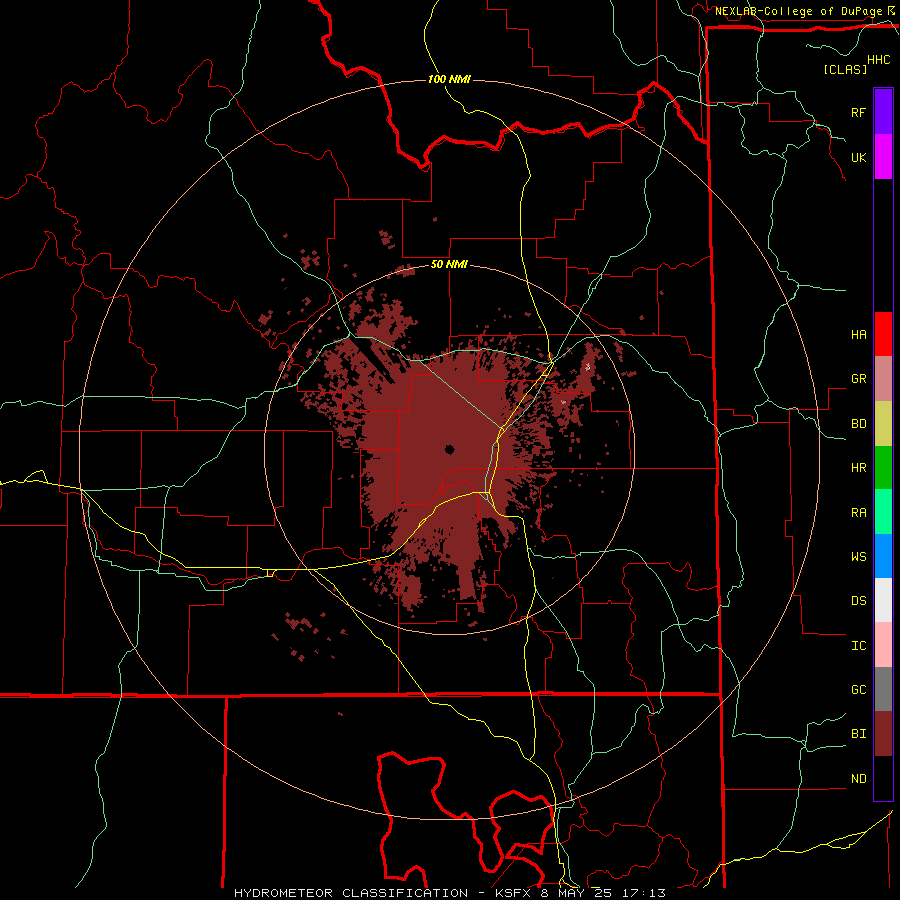Screen dimensions: 900x900
Task: Click the RF purple legend color block
Action: click(x=883, y=112)
